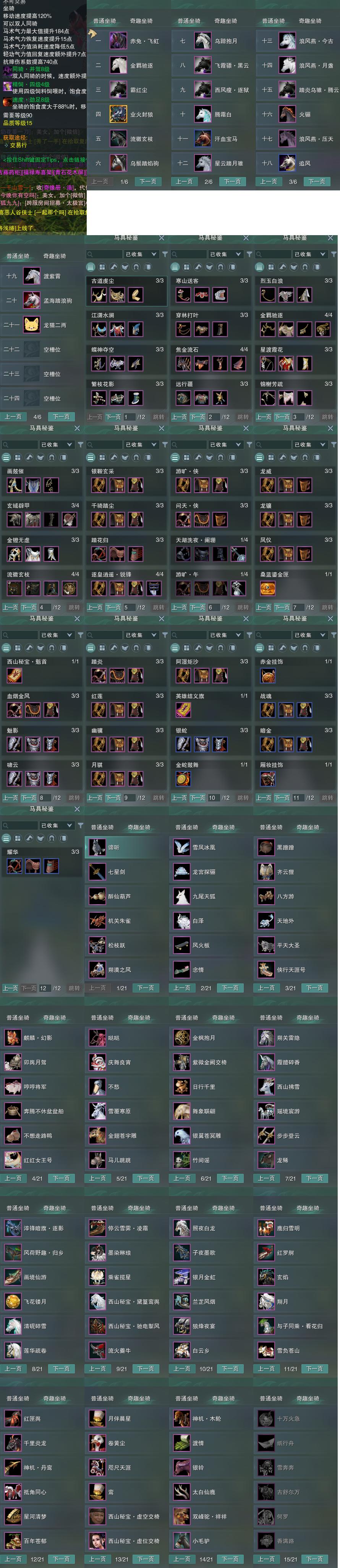Expand 已收集 dropdown above the 耀华 set
The width and height of the screenshot is (340, 1568).
click(x=57, y=825)
